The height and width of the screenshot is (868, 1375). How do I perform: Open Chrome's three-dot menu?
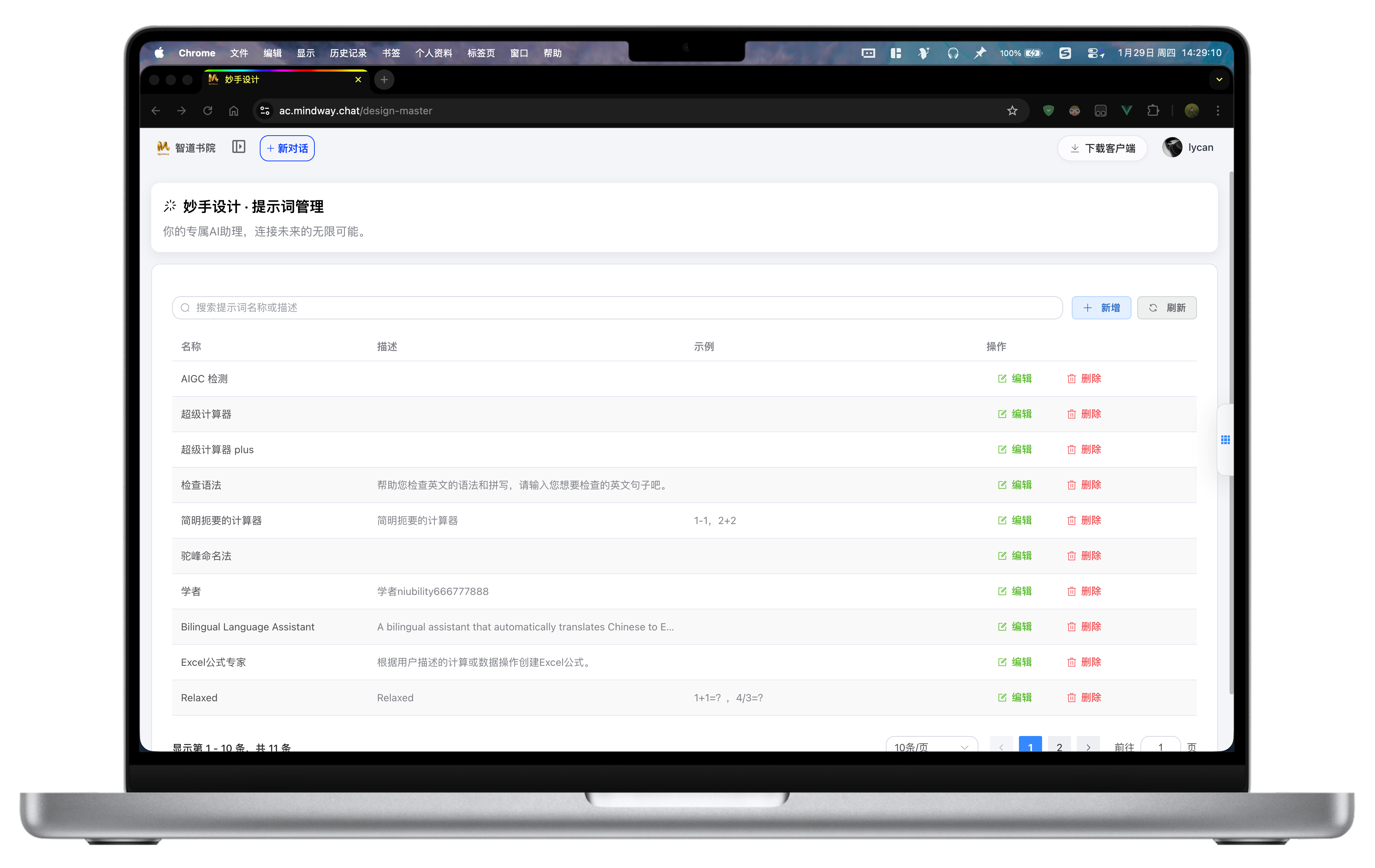(x=1218, y=111)
